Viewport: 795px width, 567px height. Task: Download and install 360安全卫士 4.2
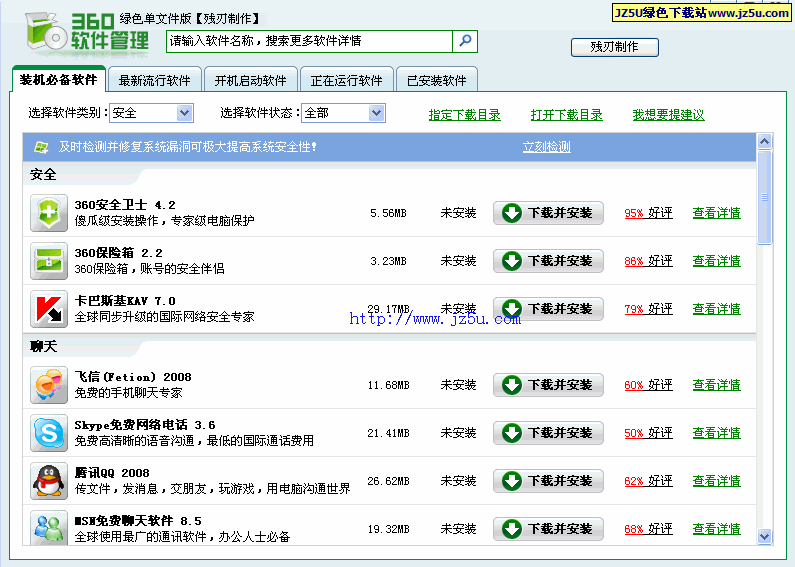click(548, 213)
